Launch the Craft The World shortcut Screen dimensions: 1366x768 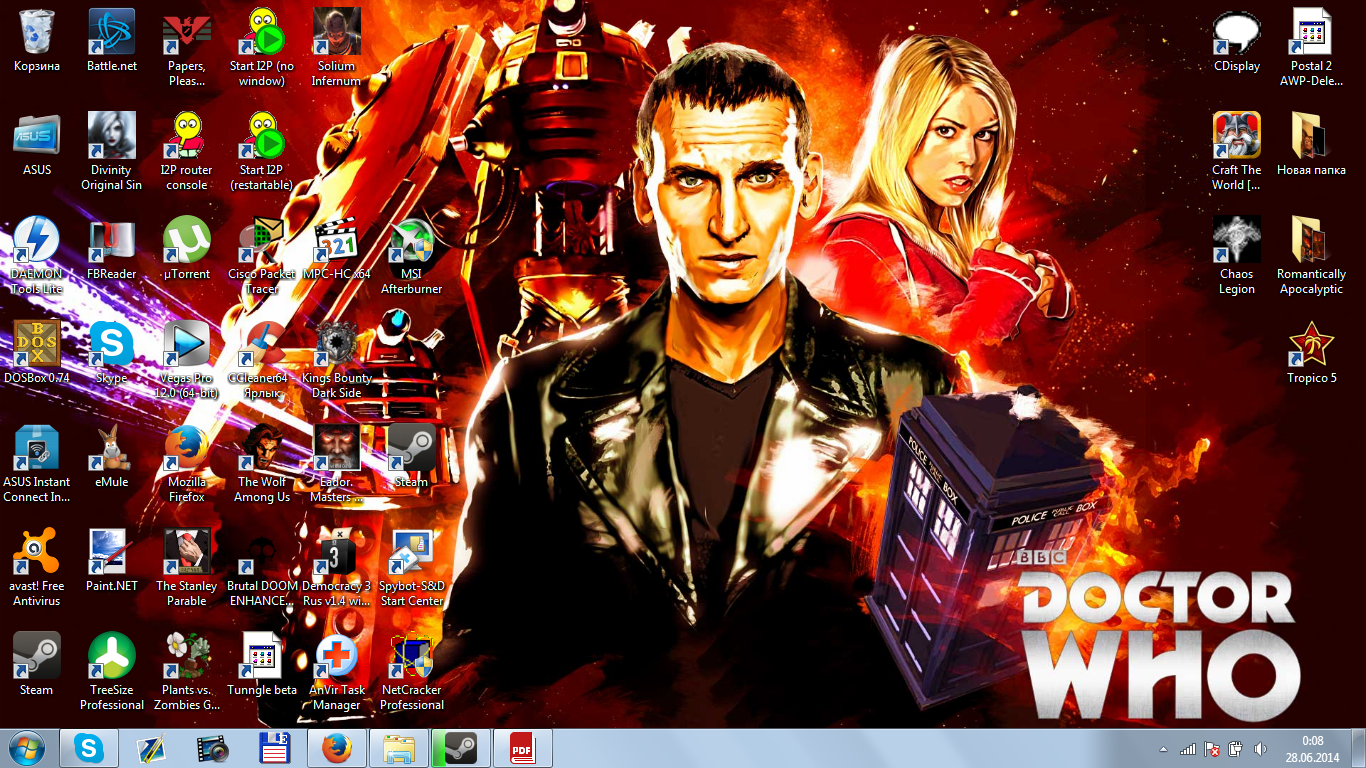(1237, 152)
